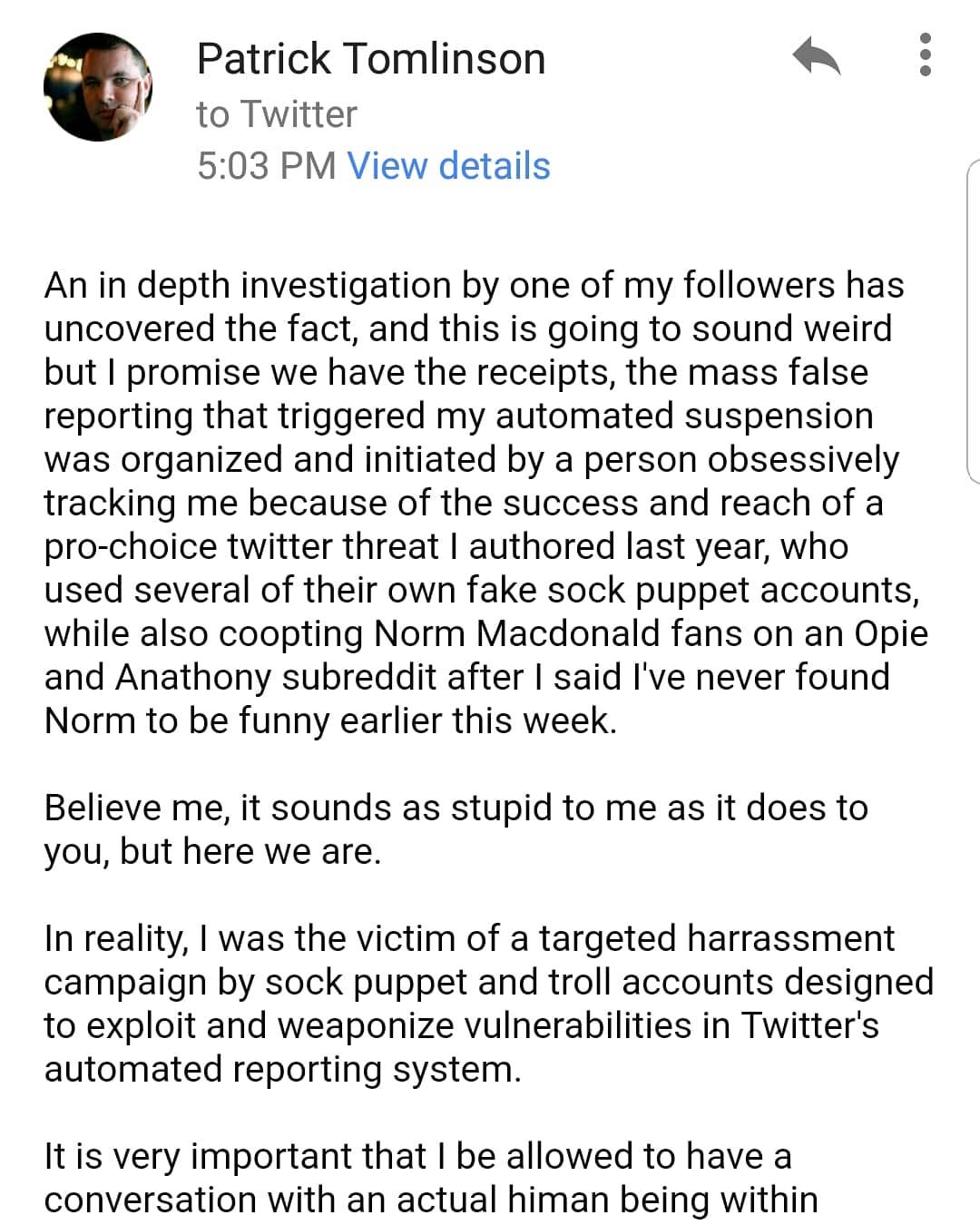Screen dimensions: 980x1225
Task: Tap the sender name Patrick Tomlinson
Action: 370,59
